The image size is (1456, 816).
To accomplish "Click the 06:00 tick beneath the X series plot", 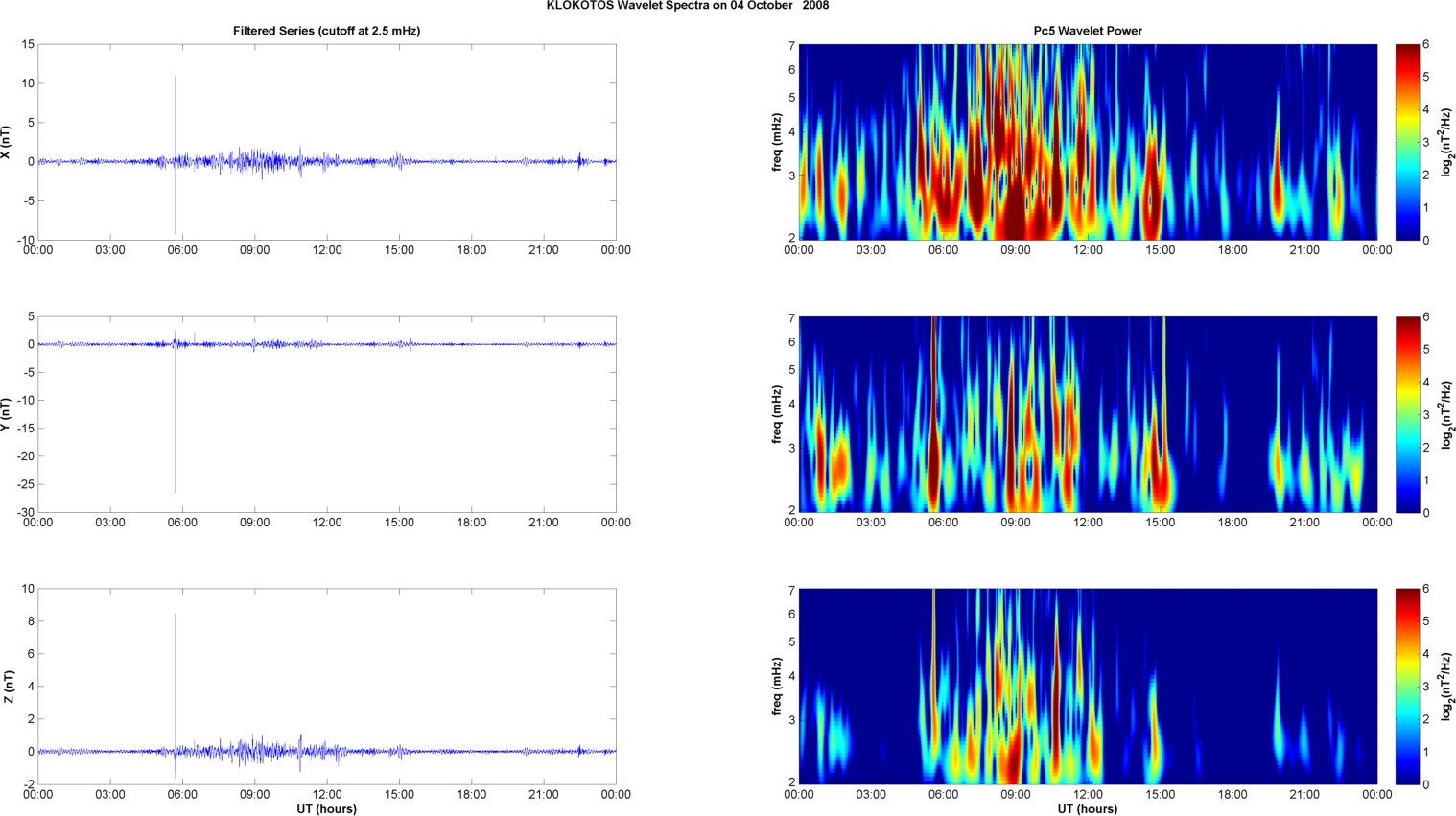I will tap(182, 250).
